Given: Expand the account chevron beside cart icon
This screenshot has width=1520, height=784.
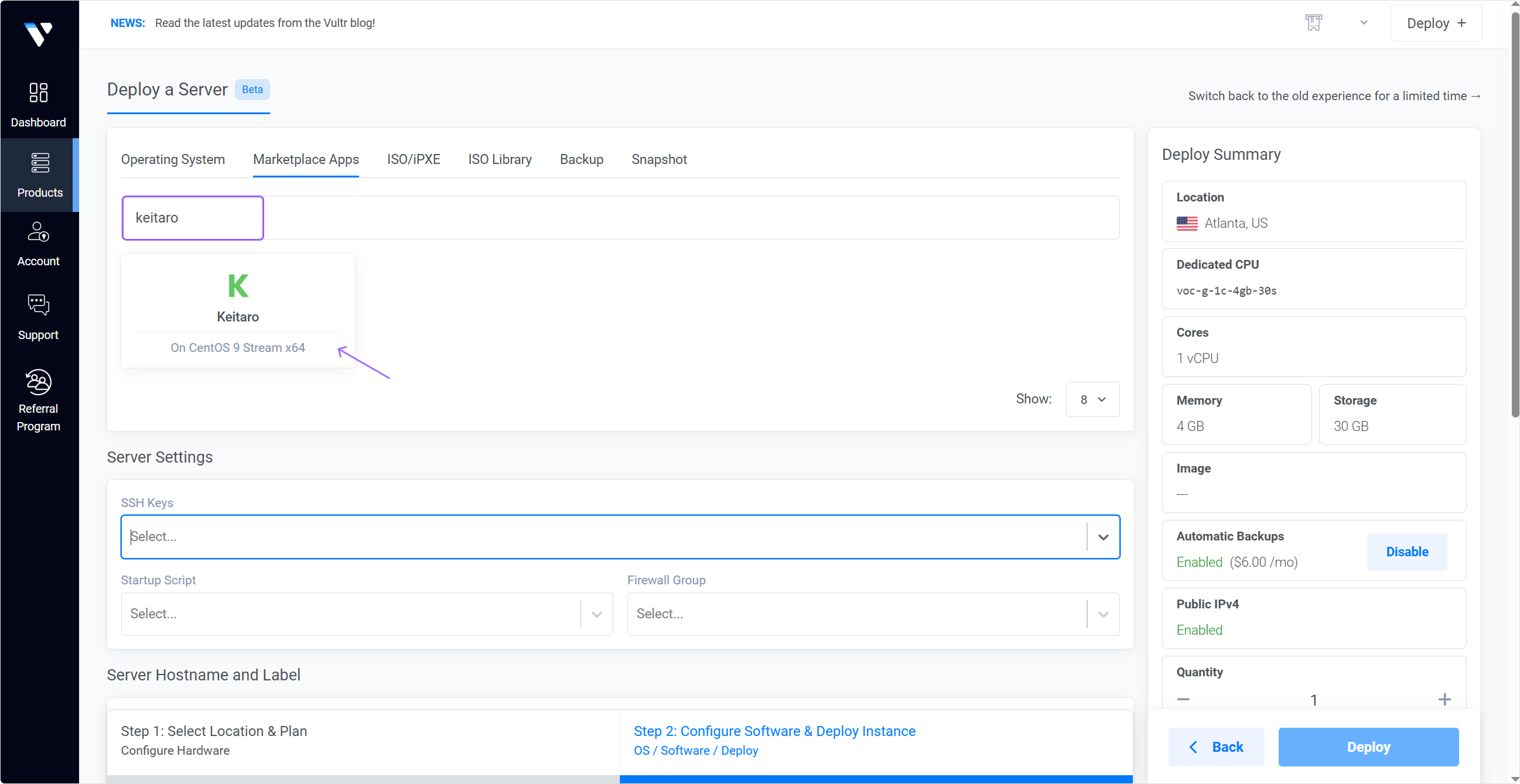Looking at the screenshot, I should tap(1363, 23).
